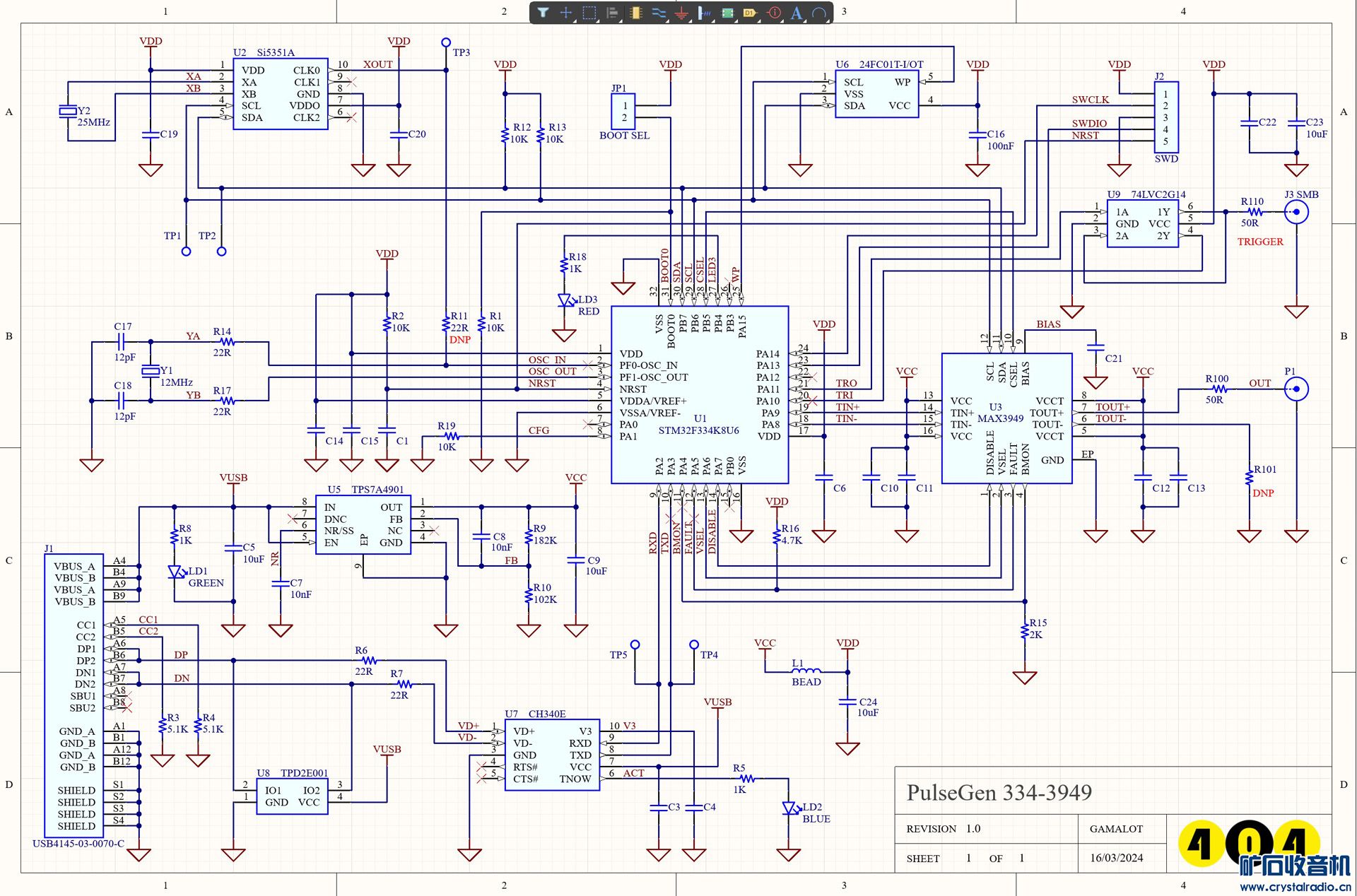Select the D1 port placement tool
This screenshot has height=896, width=1357.
[750, 13]
